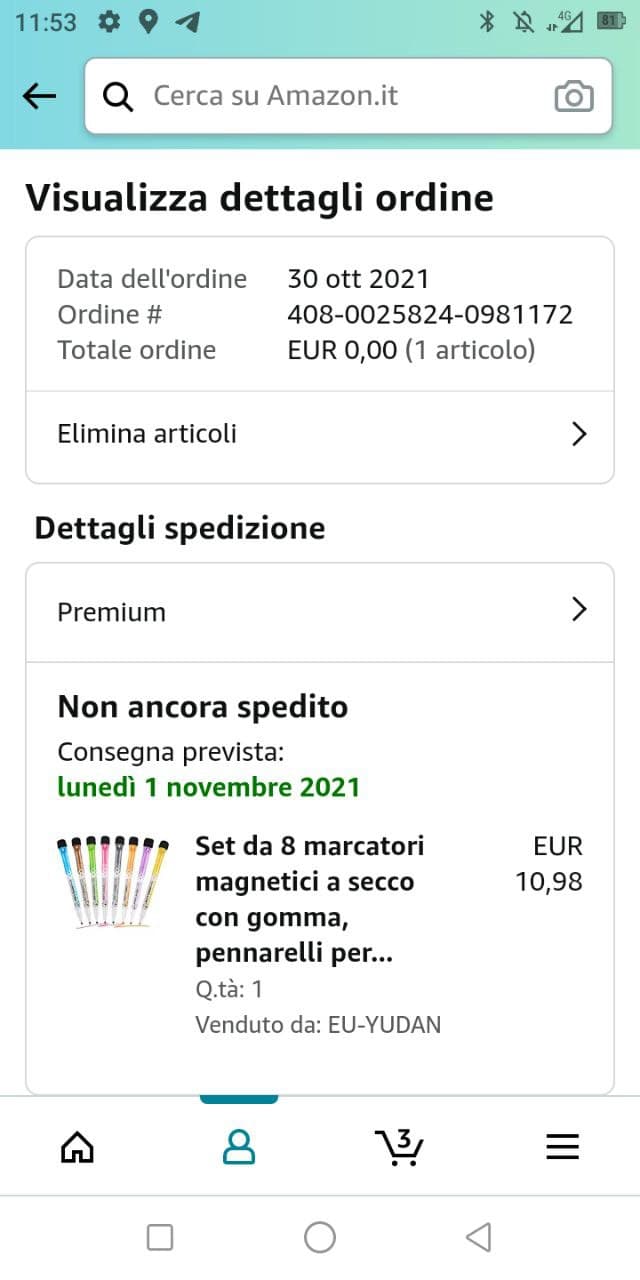Open the hamburger menu icon

[x=562, y=1147]
